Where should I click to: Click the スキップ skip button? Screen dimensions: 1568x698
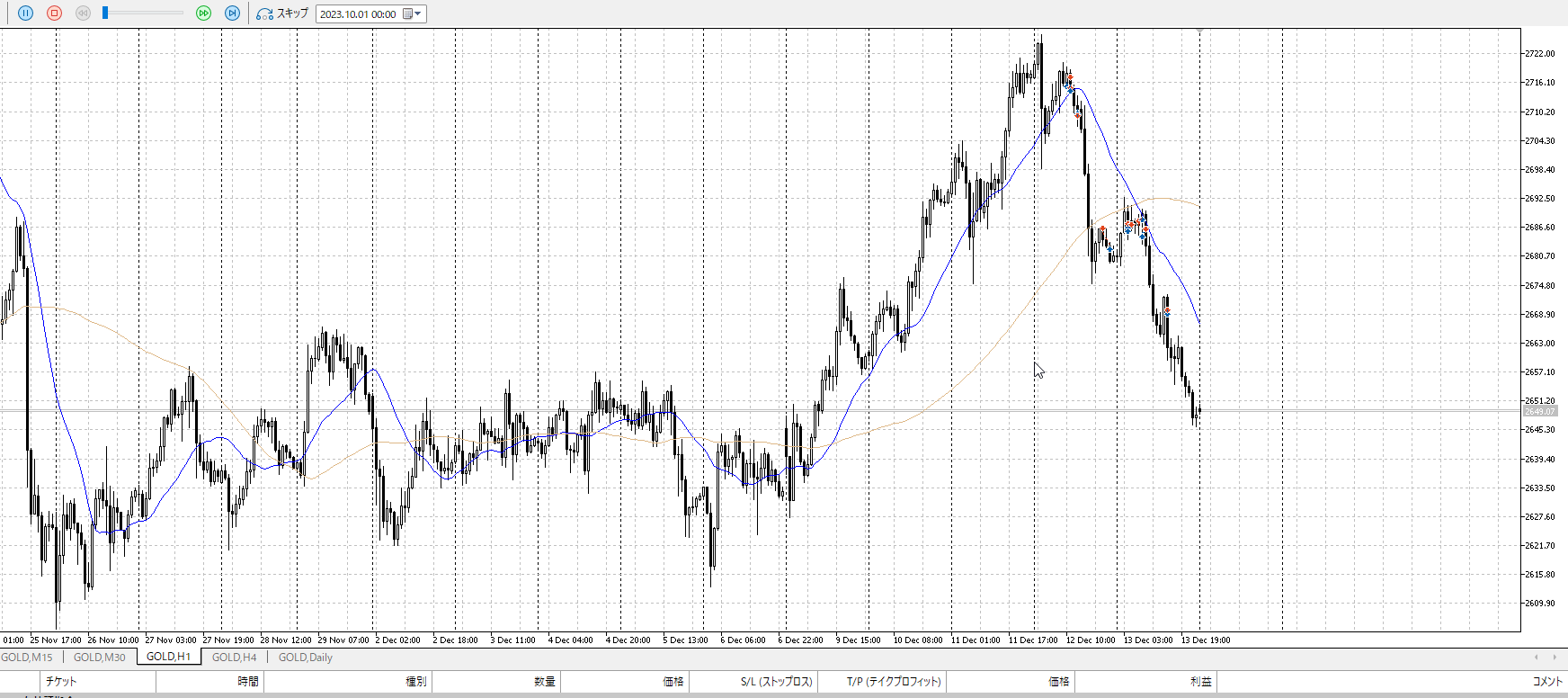point(282,13)
